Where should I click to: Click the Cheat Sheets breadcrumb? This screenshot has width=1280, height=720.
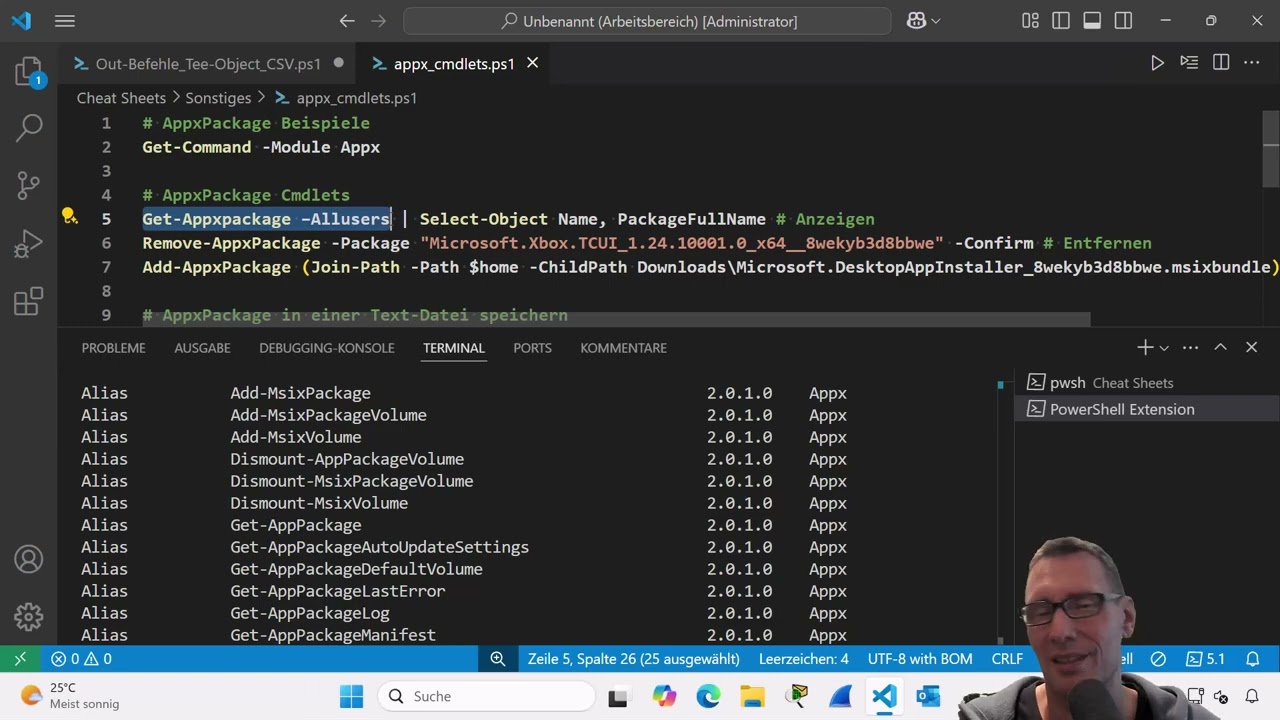121,98
